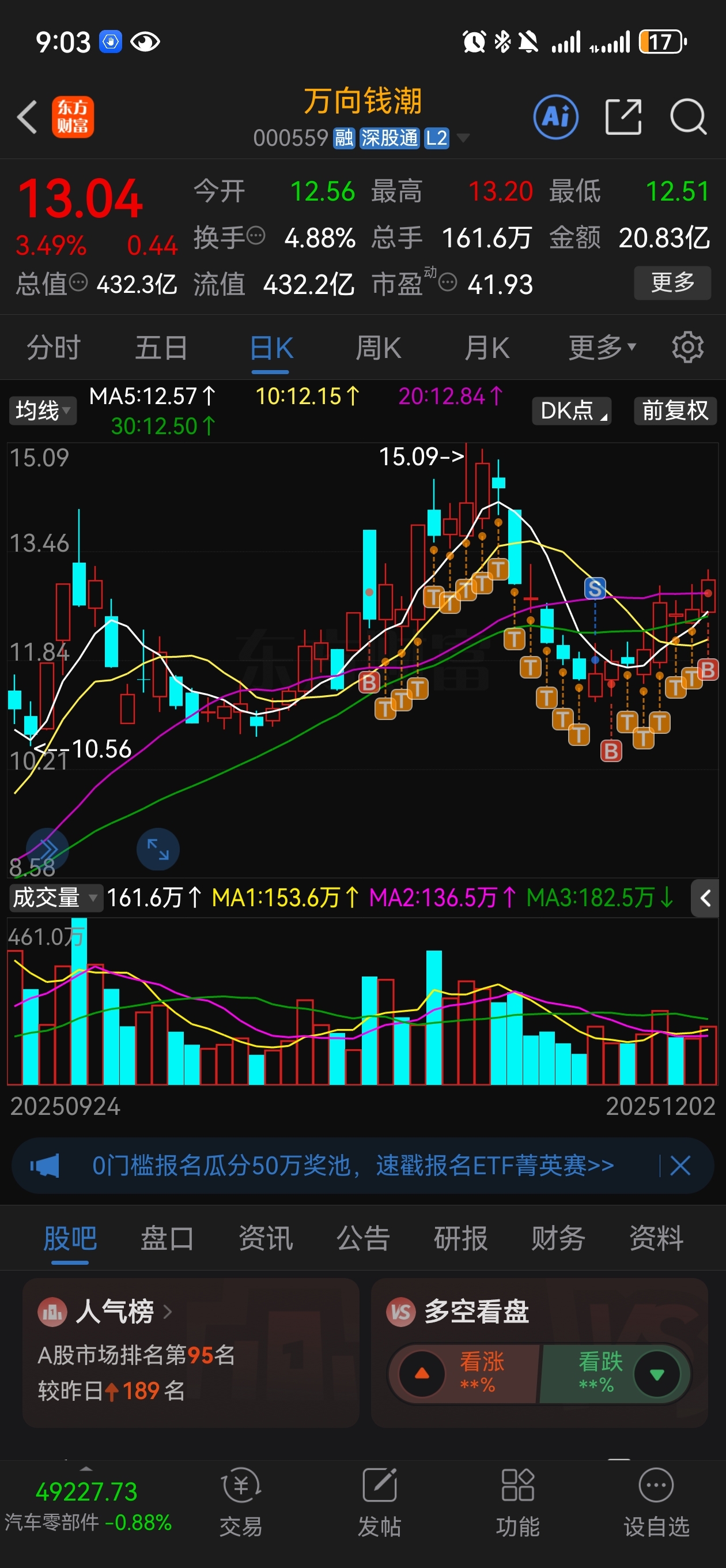This screenshot has height=1568, width=726.
Task: Open the 资料 tab
Action: [x=656, y=1238]
